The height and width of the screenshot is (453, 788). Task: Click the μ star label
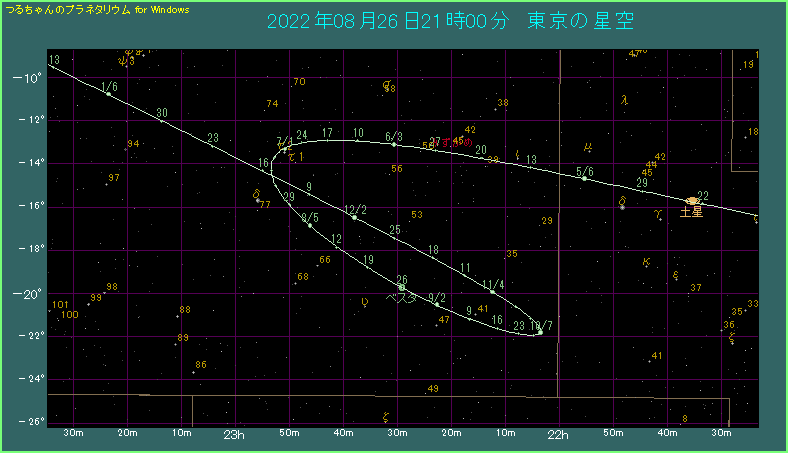point(588,148)
